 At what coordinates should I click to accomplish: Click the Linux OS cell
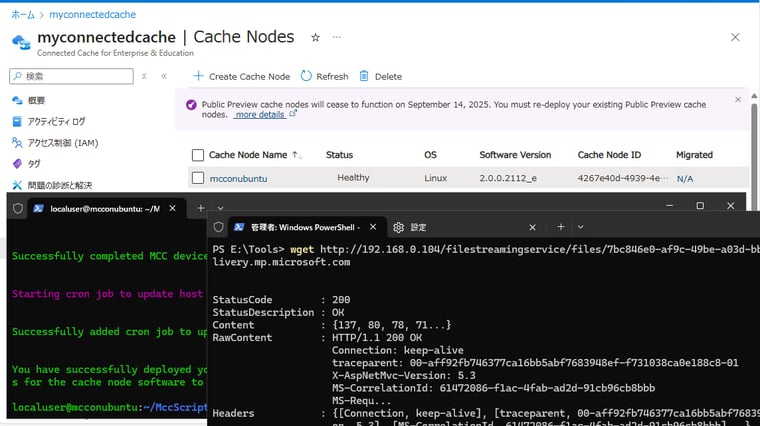435,178
